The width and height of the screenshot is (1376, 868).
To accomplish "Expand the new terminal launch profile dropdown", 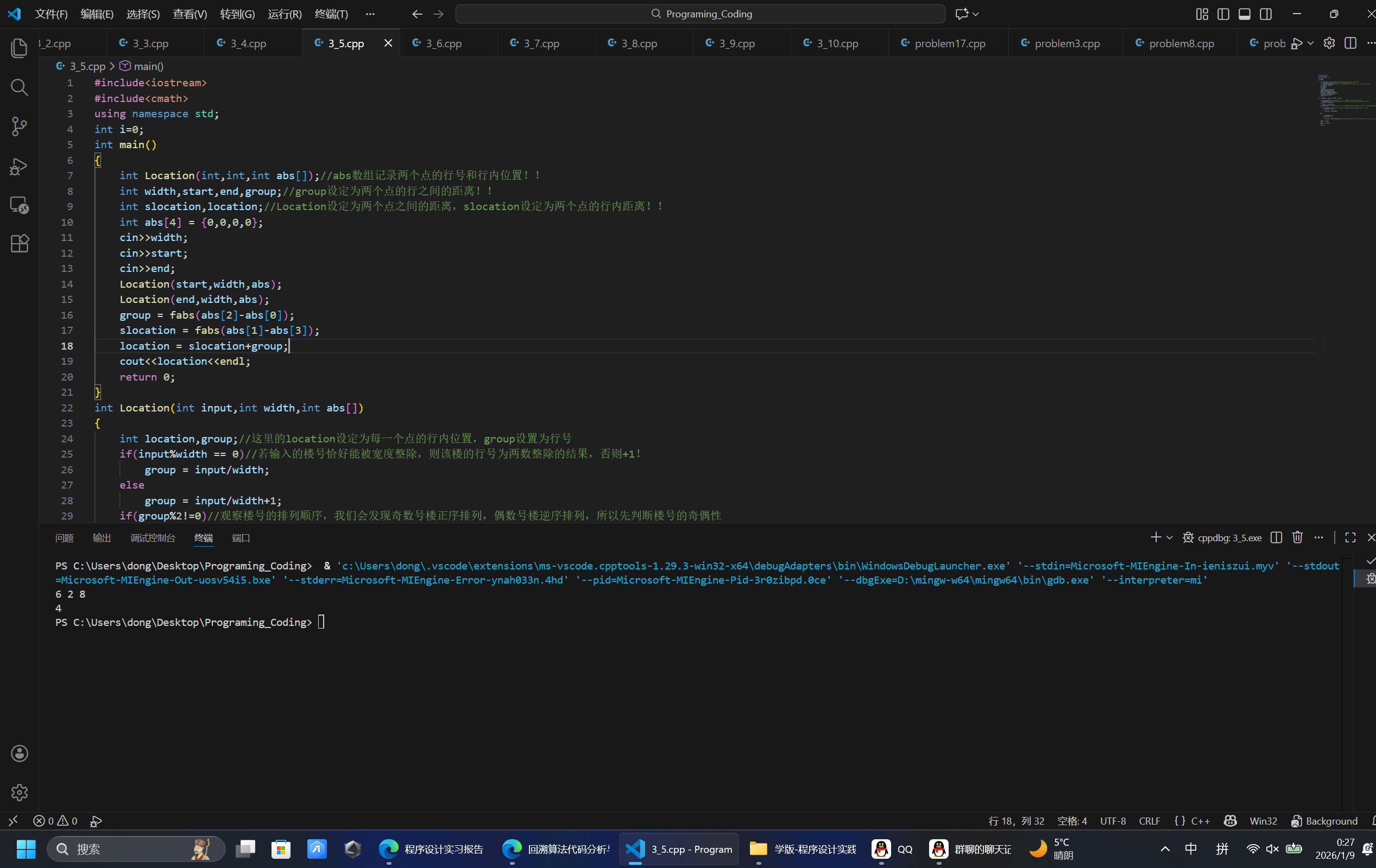I will (x=1169, y=537).
